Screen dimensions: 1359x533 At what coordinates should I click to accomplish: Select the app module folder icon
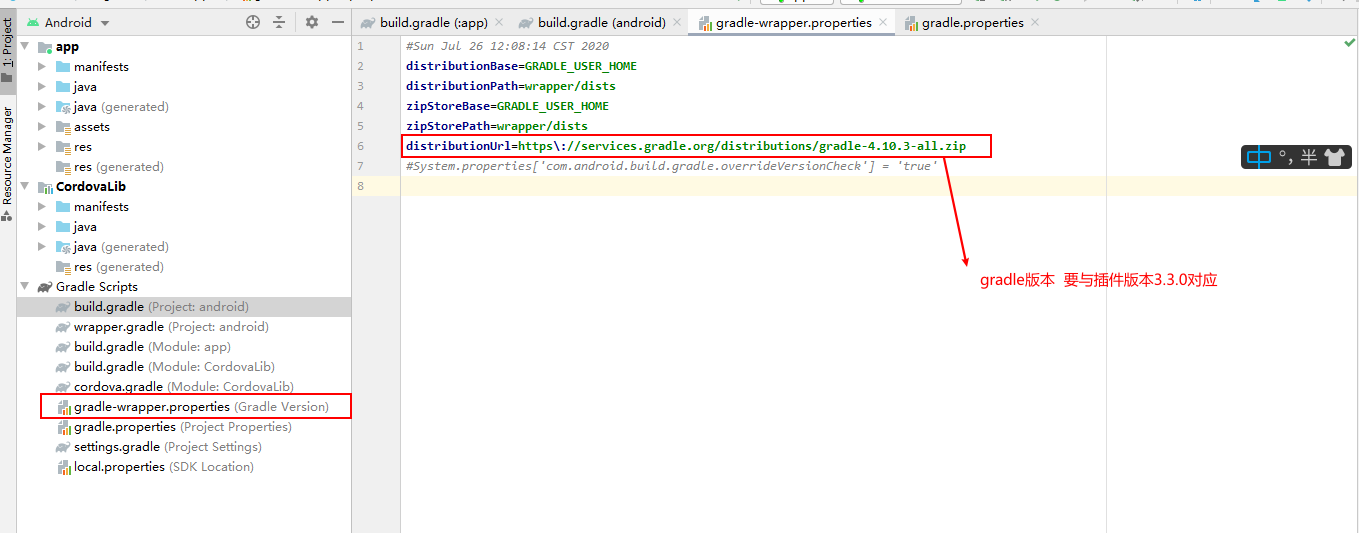[x=45, y=47]
